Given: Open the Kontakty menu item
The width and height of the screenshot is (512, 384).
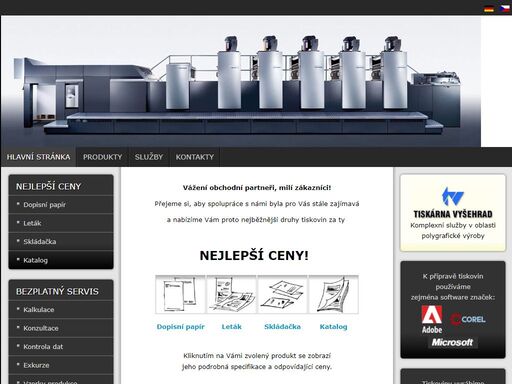Looking at the screenshot, I should (x=195, y=157).
